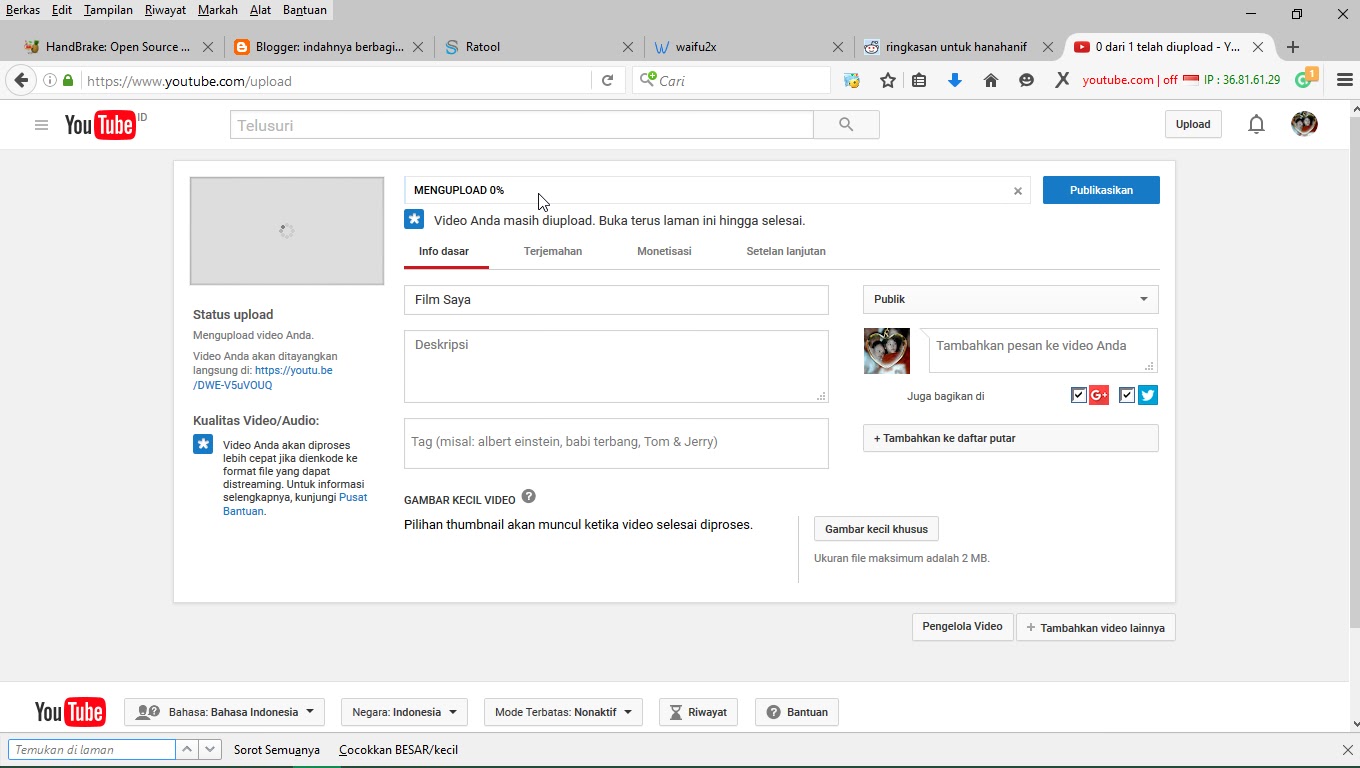This screenshot has height=768, width=1360.
Task: Open the notifications bell
Action: (1256, 124)
